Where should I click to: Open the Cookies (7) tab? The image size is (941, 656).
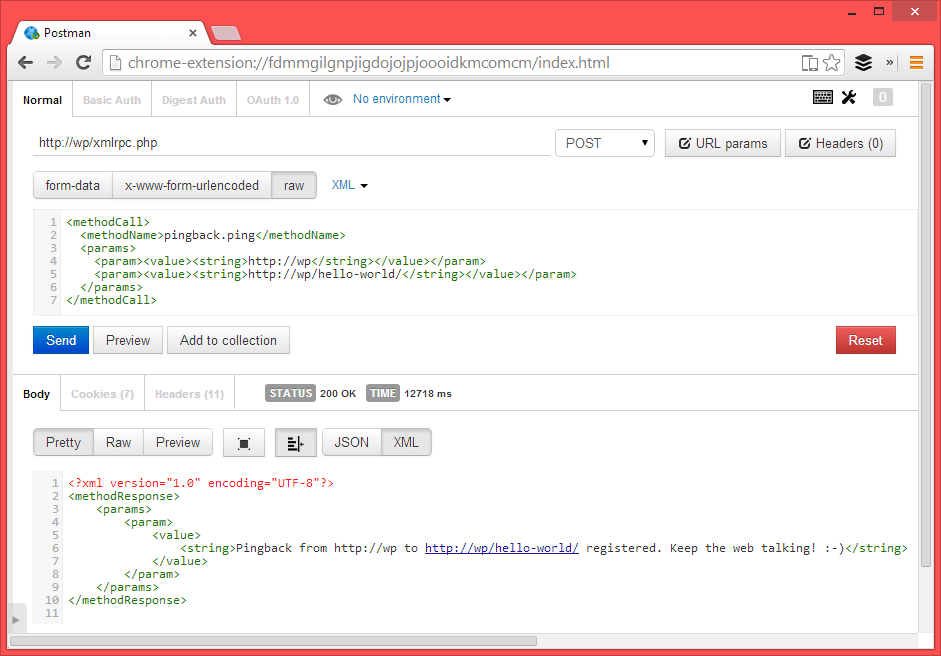coord(101,394)
